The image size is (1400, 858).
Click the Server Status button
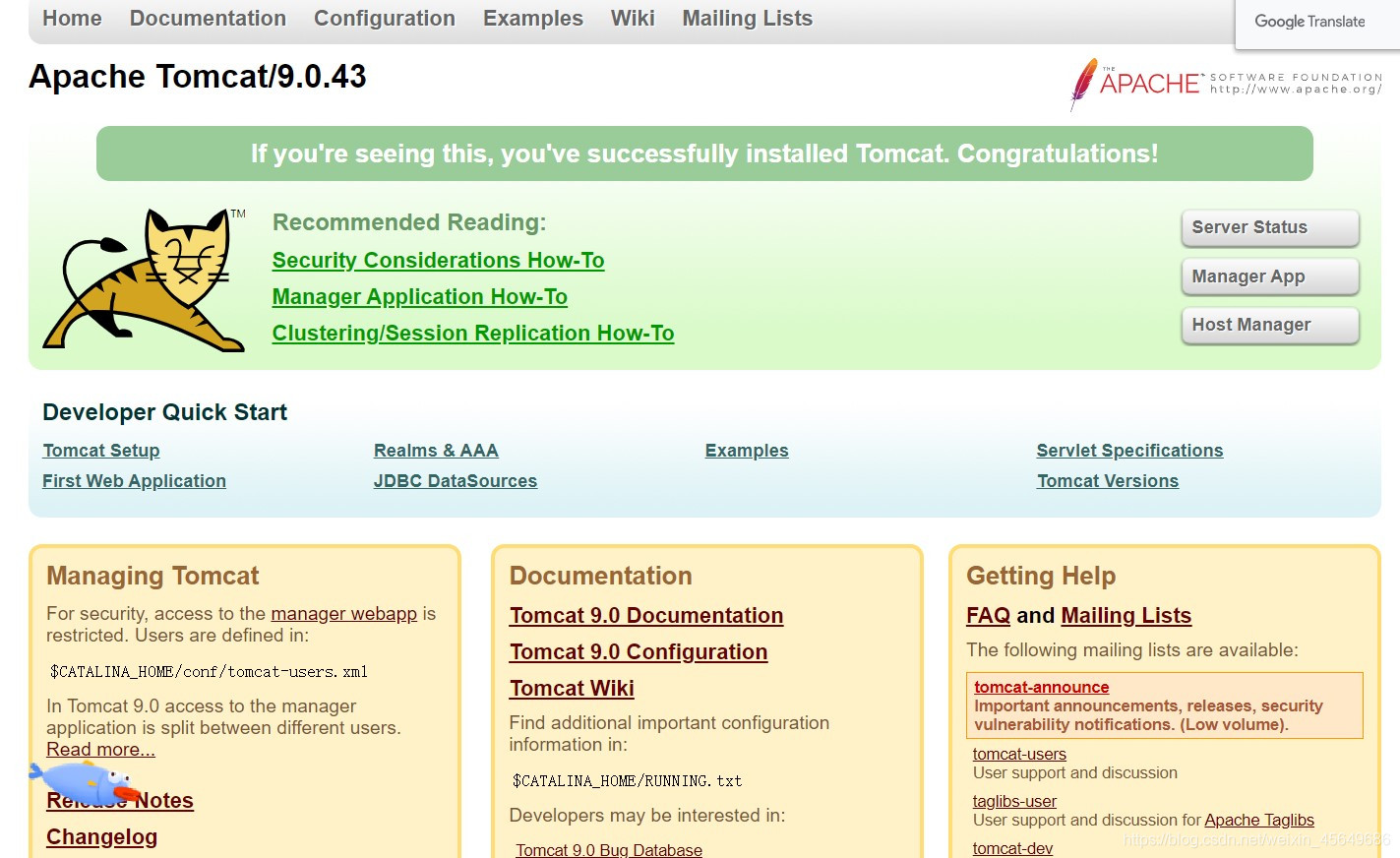click(x=1270, y=227)
